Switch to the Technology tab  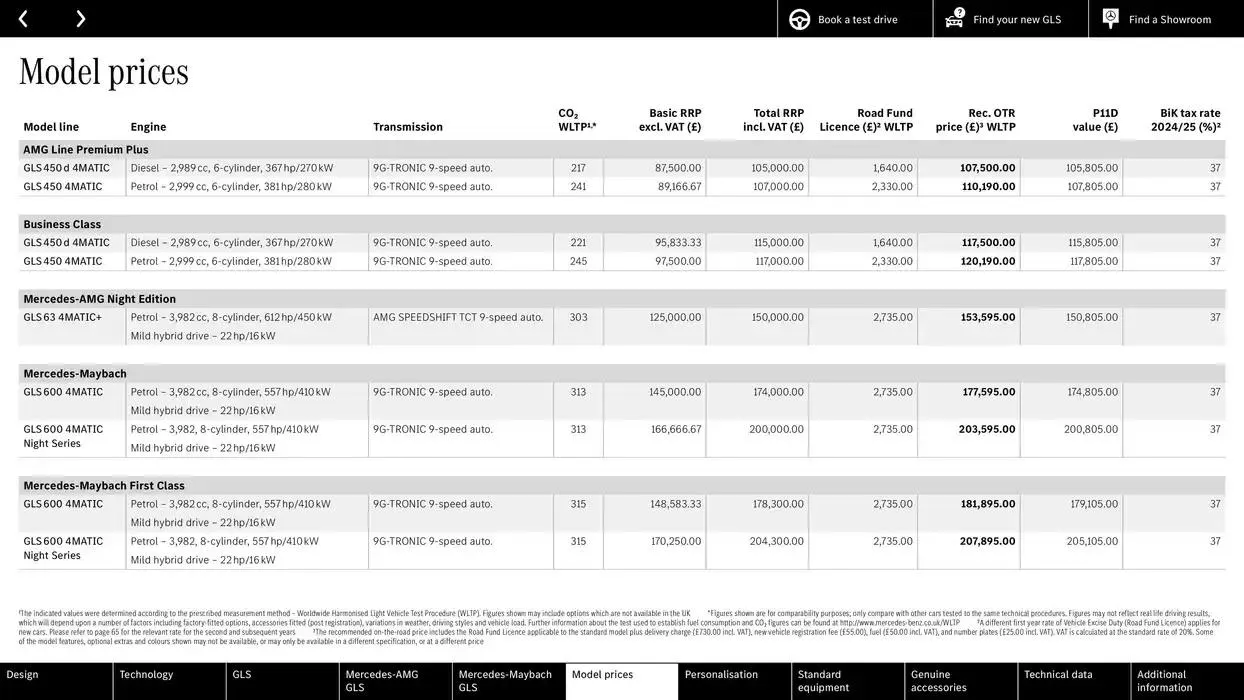tap(169, 681)
